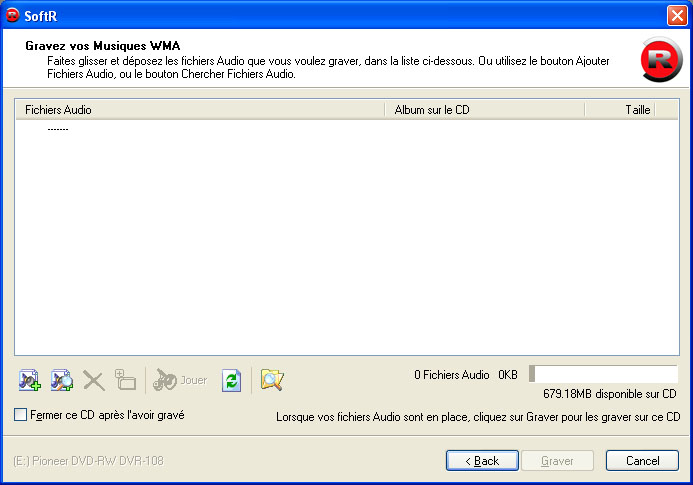Click the delete X icon
Image resolution: width=693 pixels, height=485 pixels.
click(x=94, y=381)
